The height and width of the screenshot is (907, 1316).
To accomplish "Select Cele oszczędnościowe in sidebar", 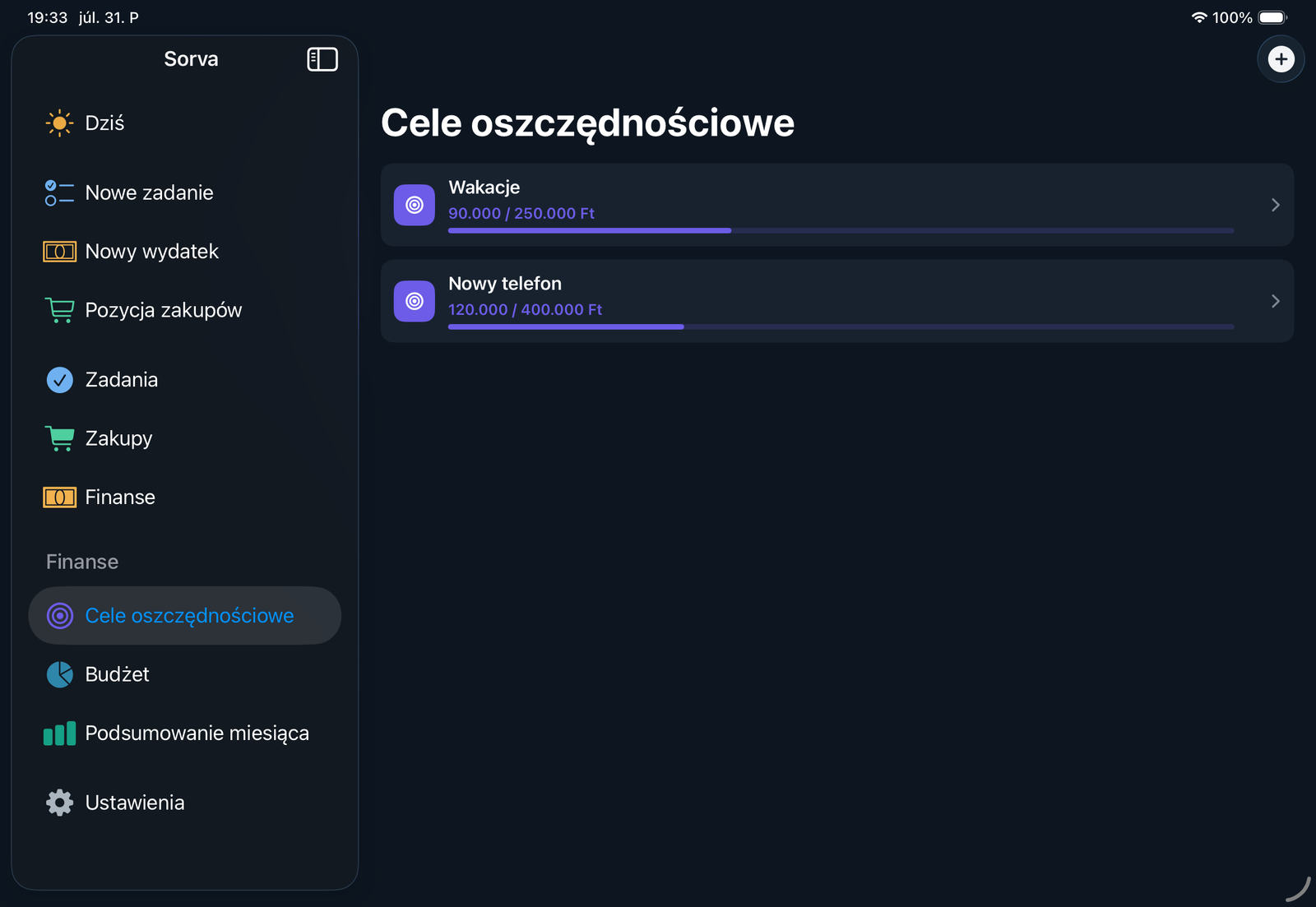I will point(184,616).
